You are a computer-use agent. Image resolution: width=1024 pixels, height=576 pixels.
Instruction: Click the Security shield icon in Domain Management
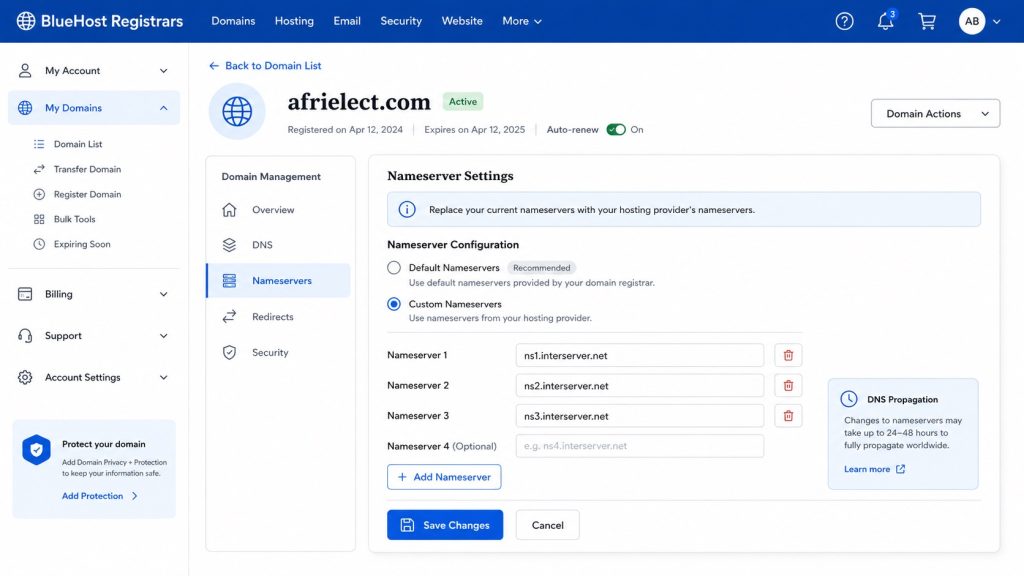229,353
